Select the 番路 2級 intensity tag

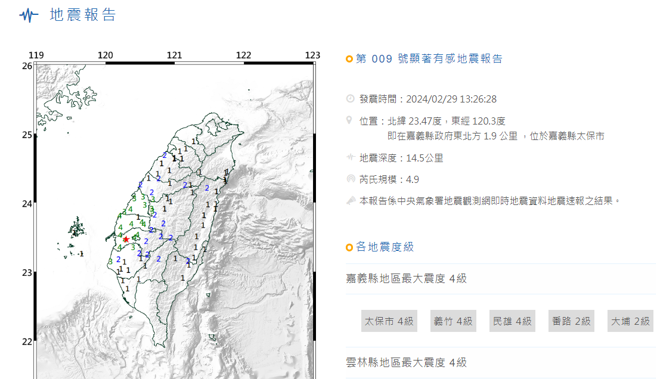(571, 321)
